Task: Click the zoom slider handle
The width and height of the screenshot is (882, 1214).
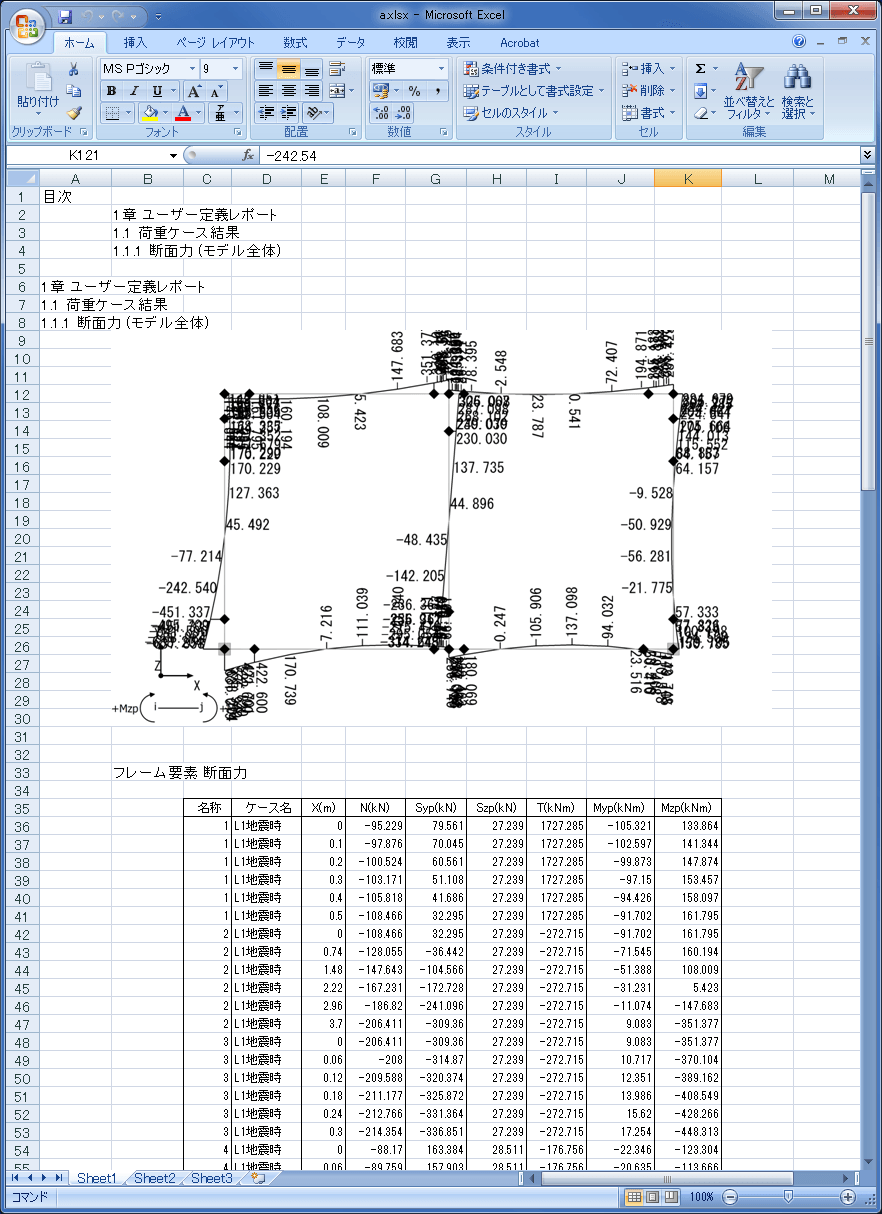Action: point(789,1197)
